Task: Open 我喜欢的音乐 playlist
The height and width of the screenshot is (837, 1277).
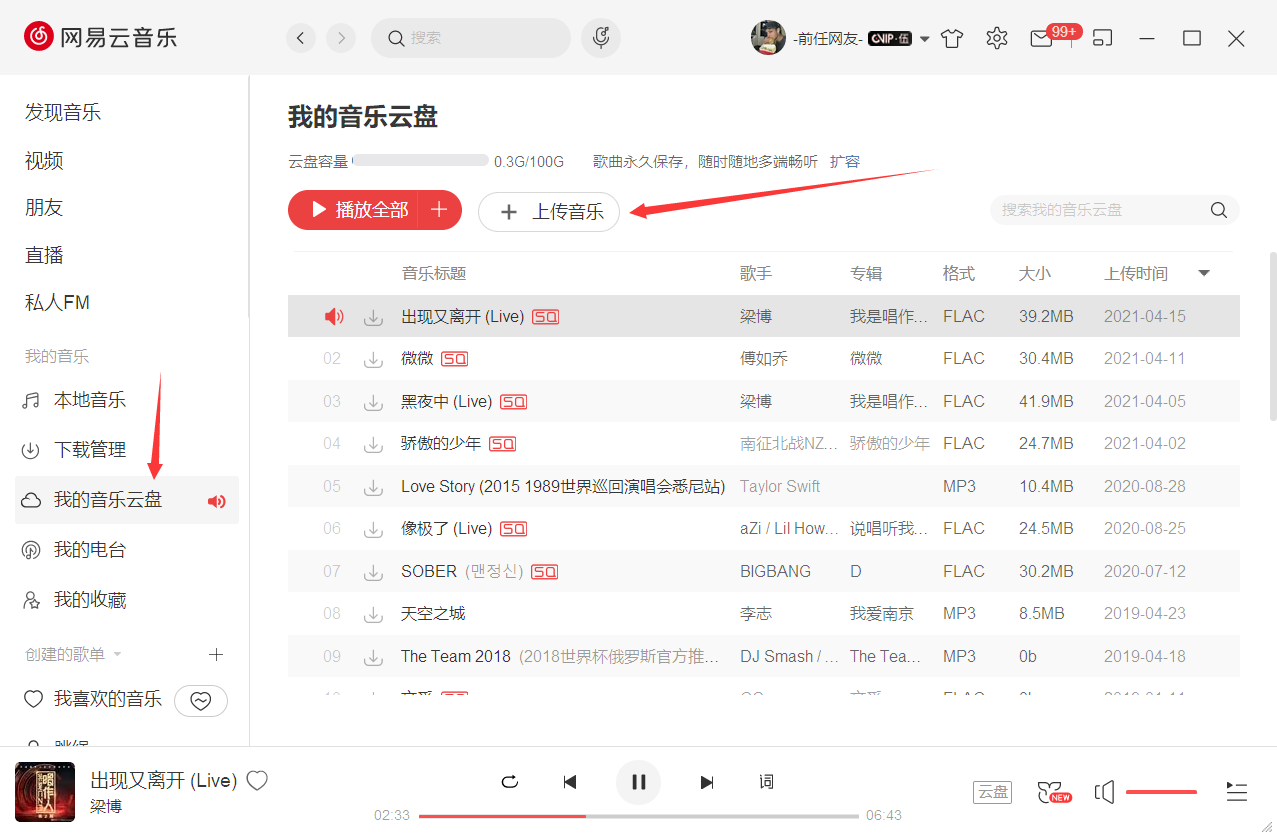Action: coord(94,699)
